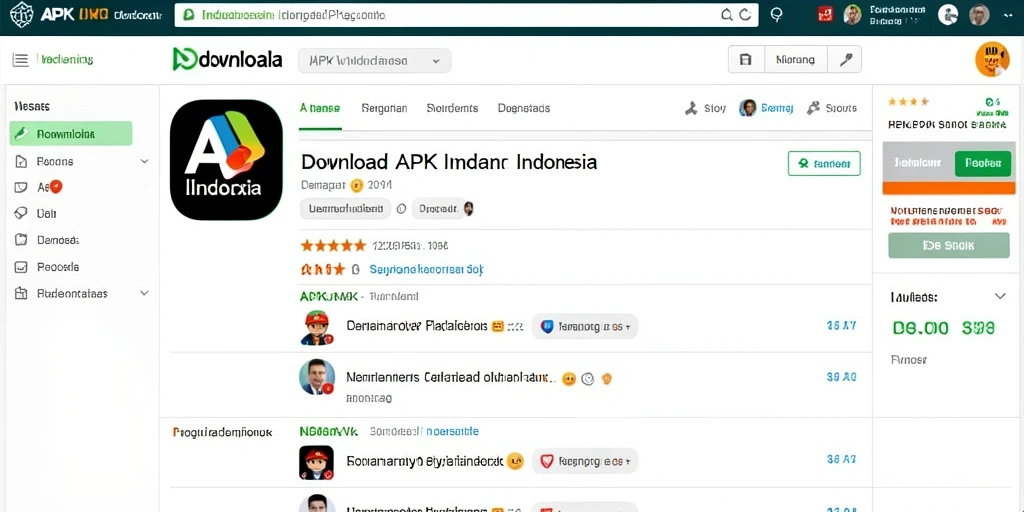Click the Nierang button

[x=795, y=59]
